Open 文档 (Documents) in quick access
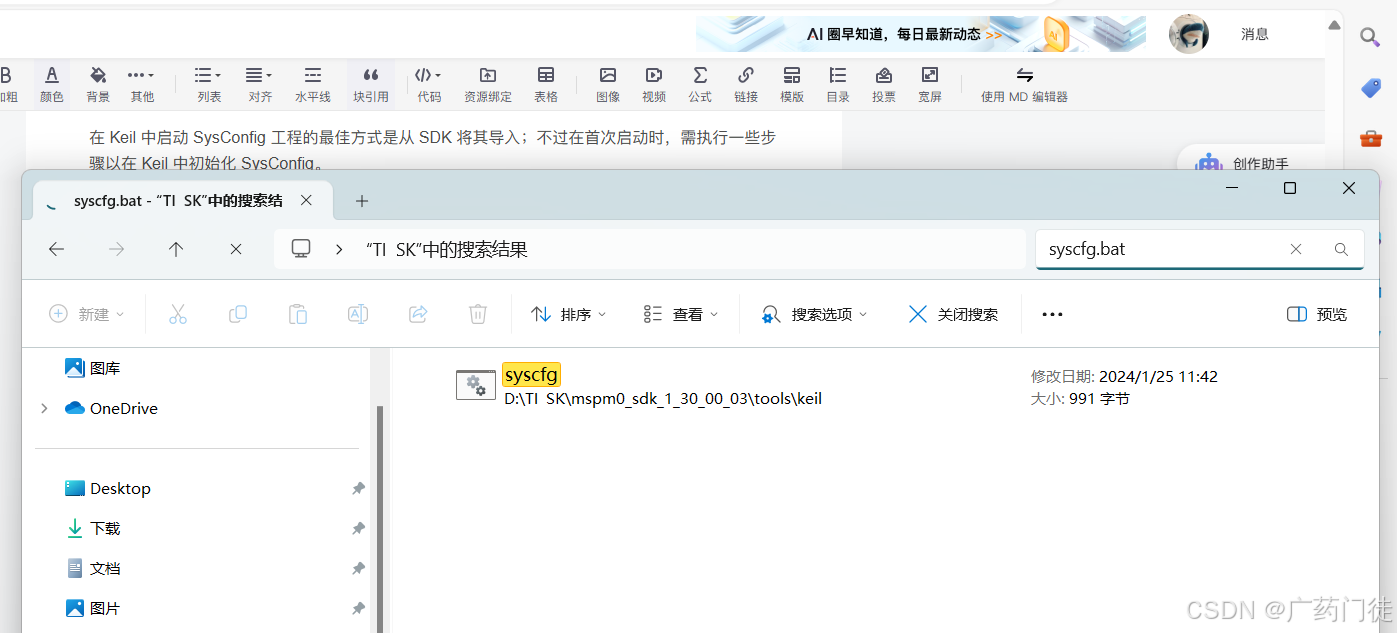This screenshot has width=1397, height=633. 93,568
